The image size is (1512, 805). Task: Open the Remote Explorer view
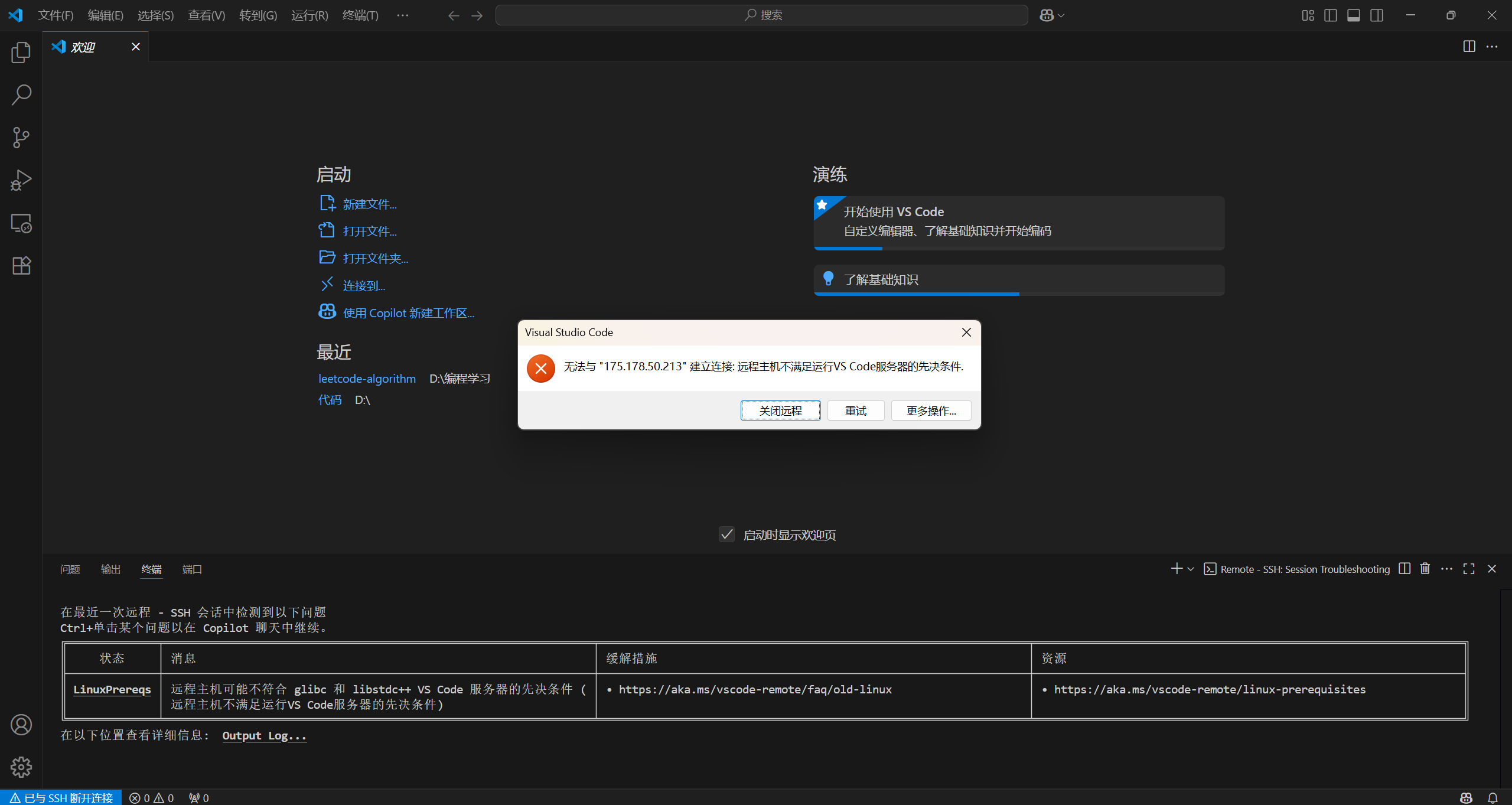tap(21, 223)
